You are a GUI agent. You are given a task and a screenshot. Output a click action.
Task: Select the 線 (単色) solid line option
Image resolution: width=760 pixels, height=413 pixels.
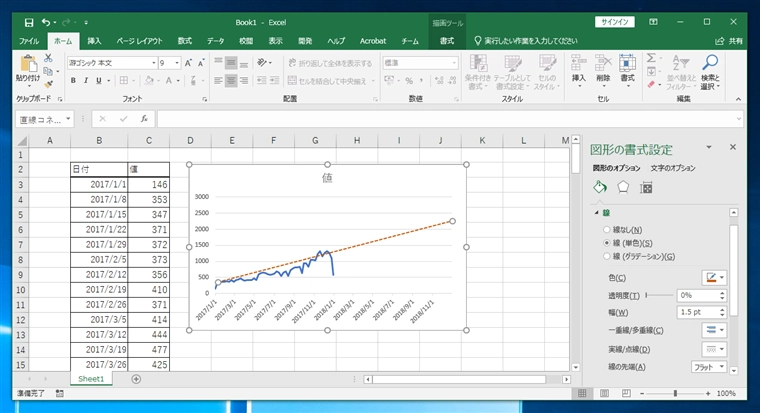[x=606, y=243]
